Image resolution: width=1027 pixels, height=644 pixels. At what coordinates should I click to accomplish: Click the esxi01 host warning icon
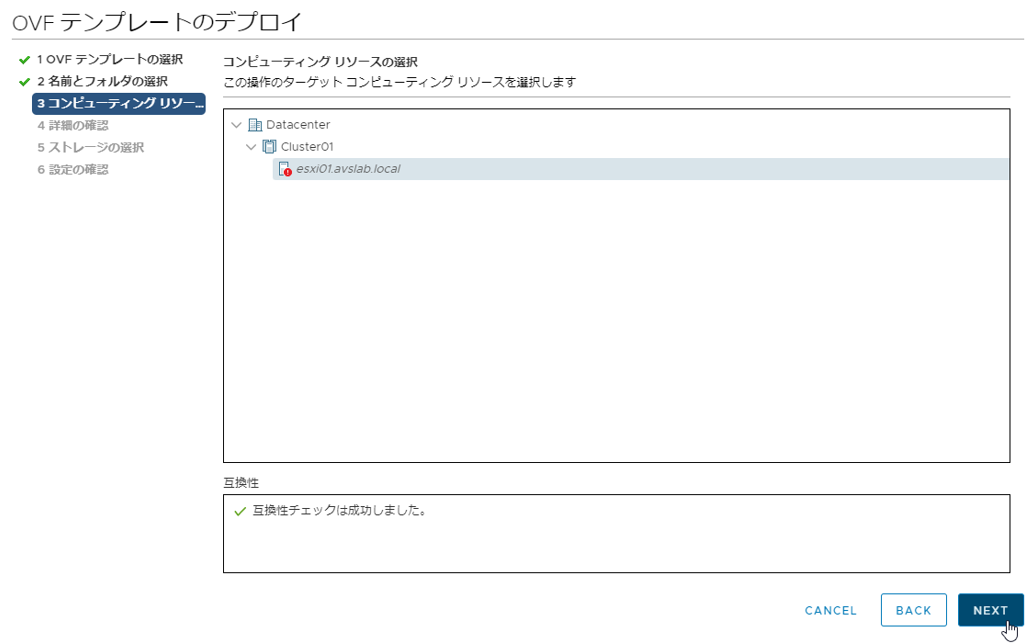coord(285,169)
